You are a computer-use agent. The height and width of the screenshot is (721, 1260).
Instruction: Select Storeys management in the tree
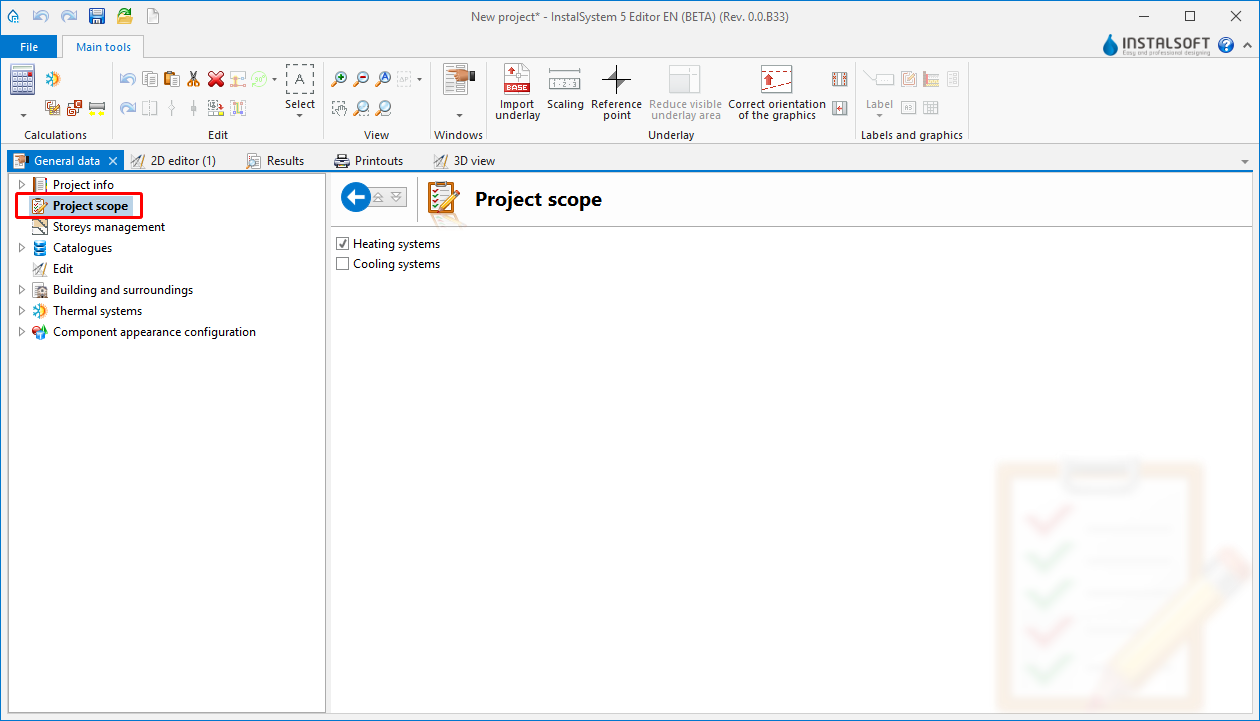(108, 227)
